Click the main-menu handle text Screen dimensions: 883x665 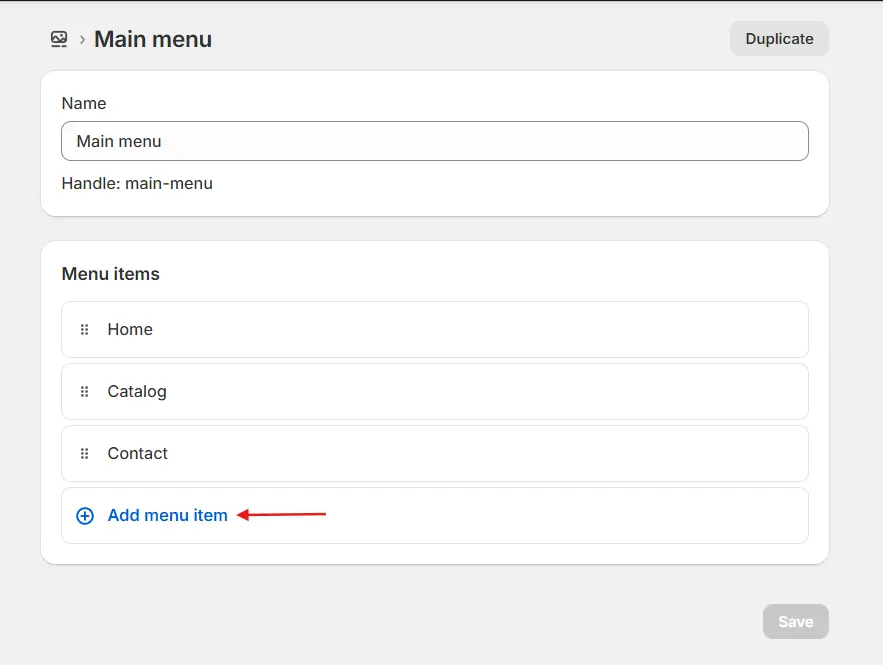point(136,183)
